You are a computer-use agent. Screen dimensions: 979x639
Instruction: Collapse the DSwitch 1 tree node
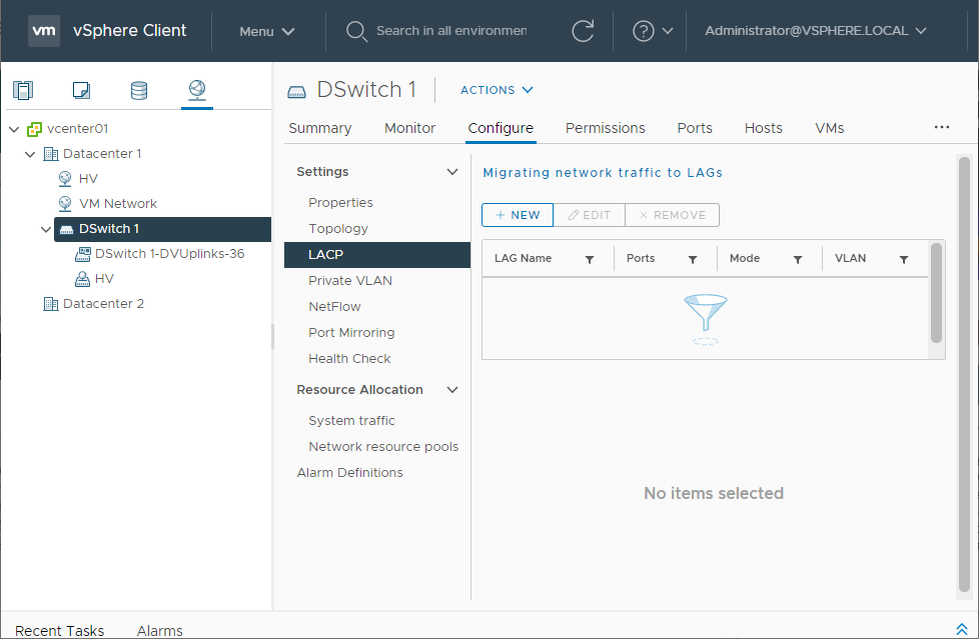46,229
